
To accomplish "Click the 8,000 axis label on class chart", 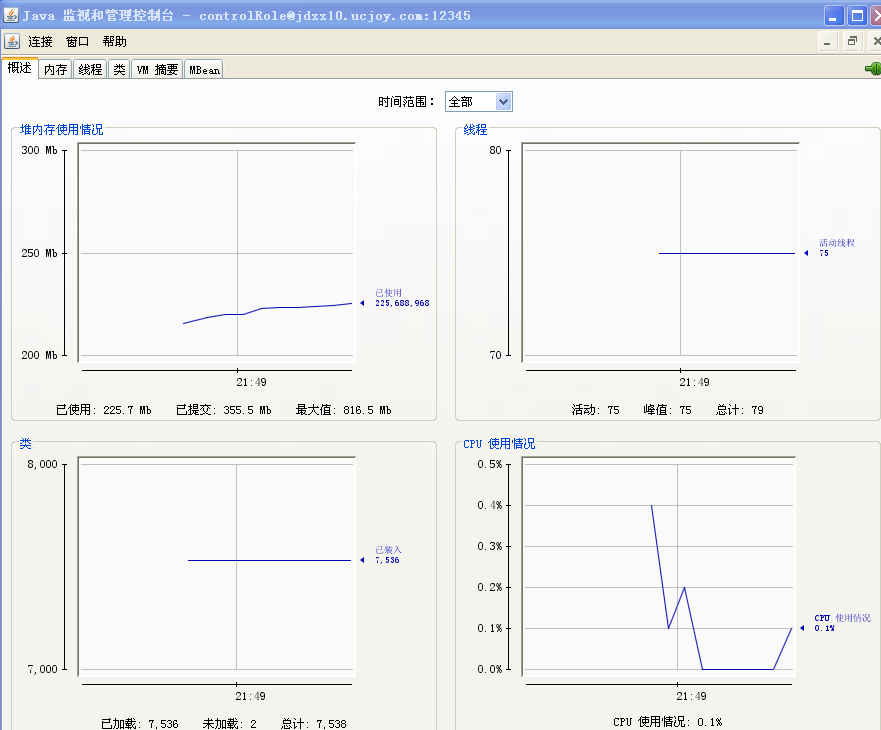I will pos(43,464).
